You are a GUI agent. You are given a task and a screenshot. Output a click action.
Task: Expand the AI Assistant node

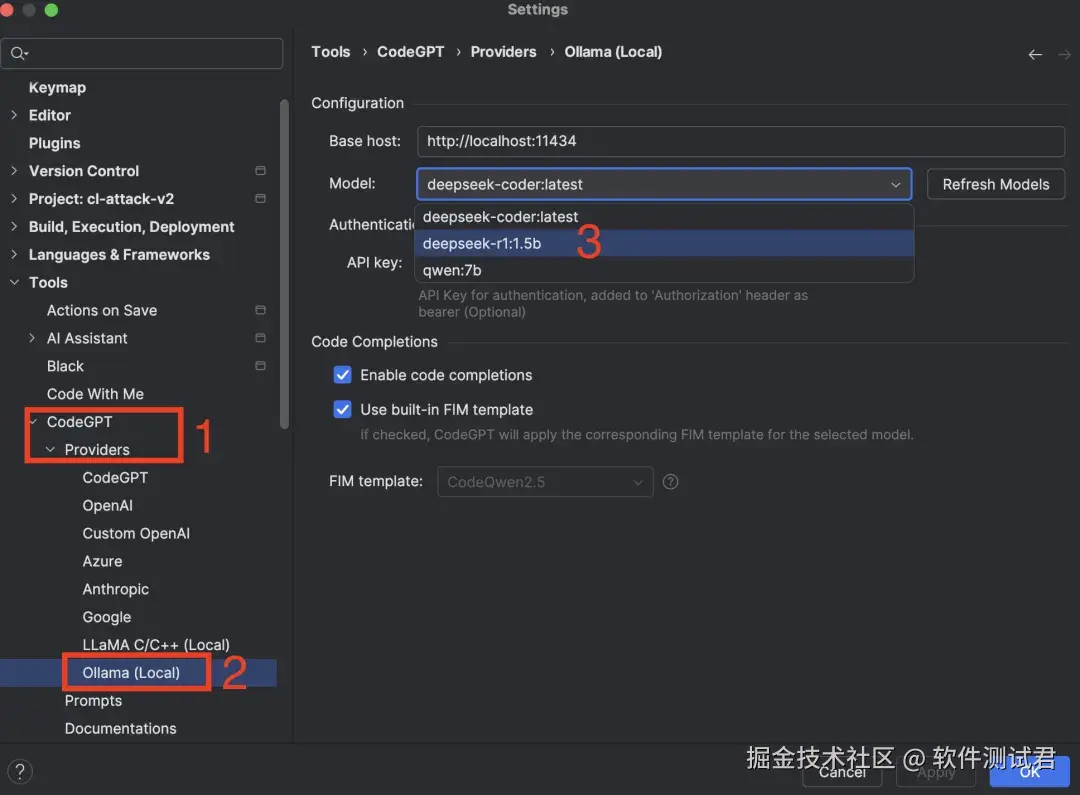pos(32,338)
